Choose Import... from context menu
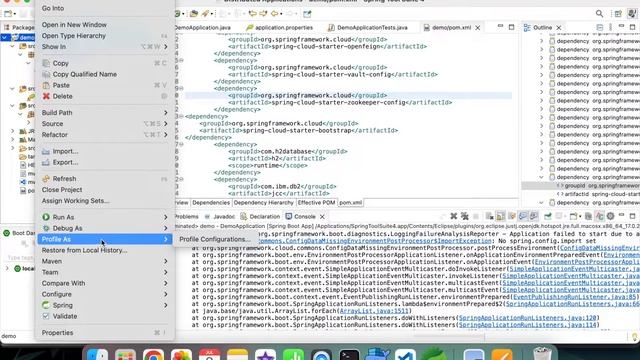This screenshot has width=640, height=360. (65, 151)
